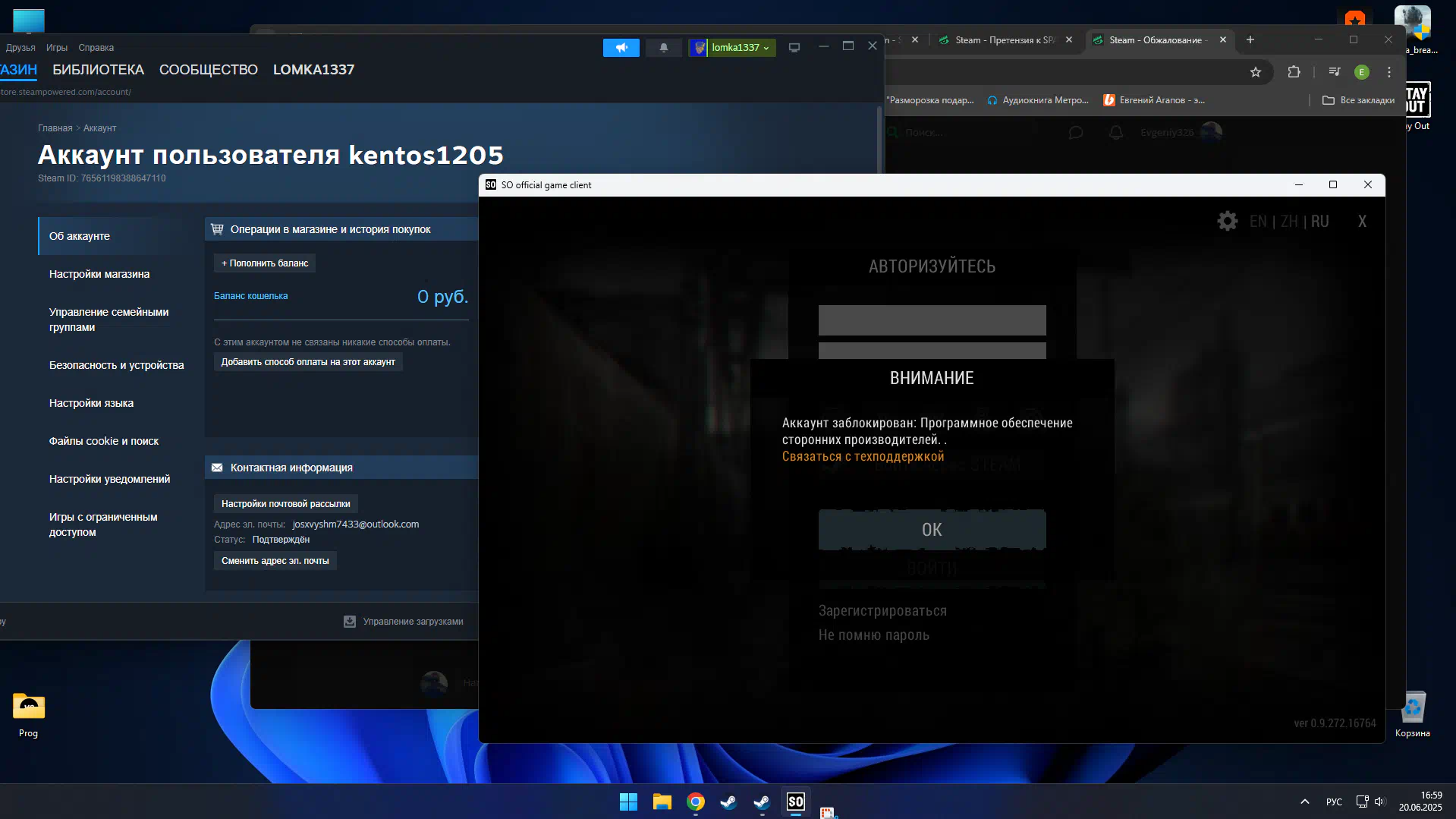Click the shopping cart icon in purchases header
The height and width of the screenshot is (819, 1456).
coord(217,229)
